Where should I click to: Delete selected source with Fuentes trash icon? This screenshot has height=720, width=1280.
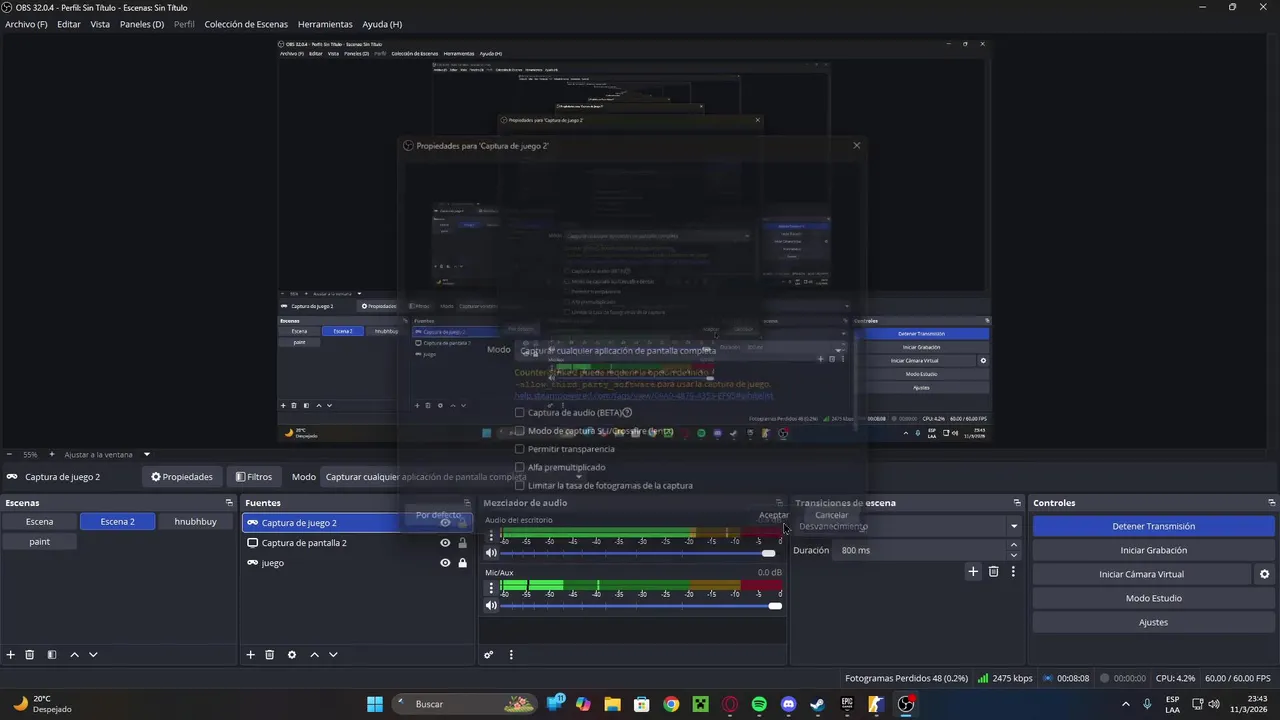pyautogui.click(x=270, y=655)
